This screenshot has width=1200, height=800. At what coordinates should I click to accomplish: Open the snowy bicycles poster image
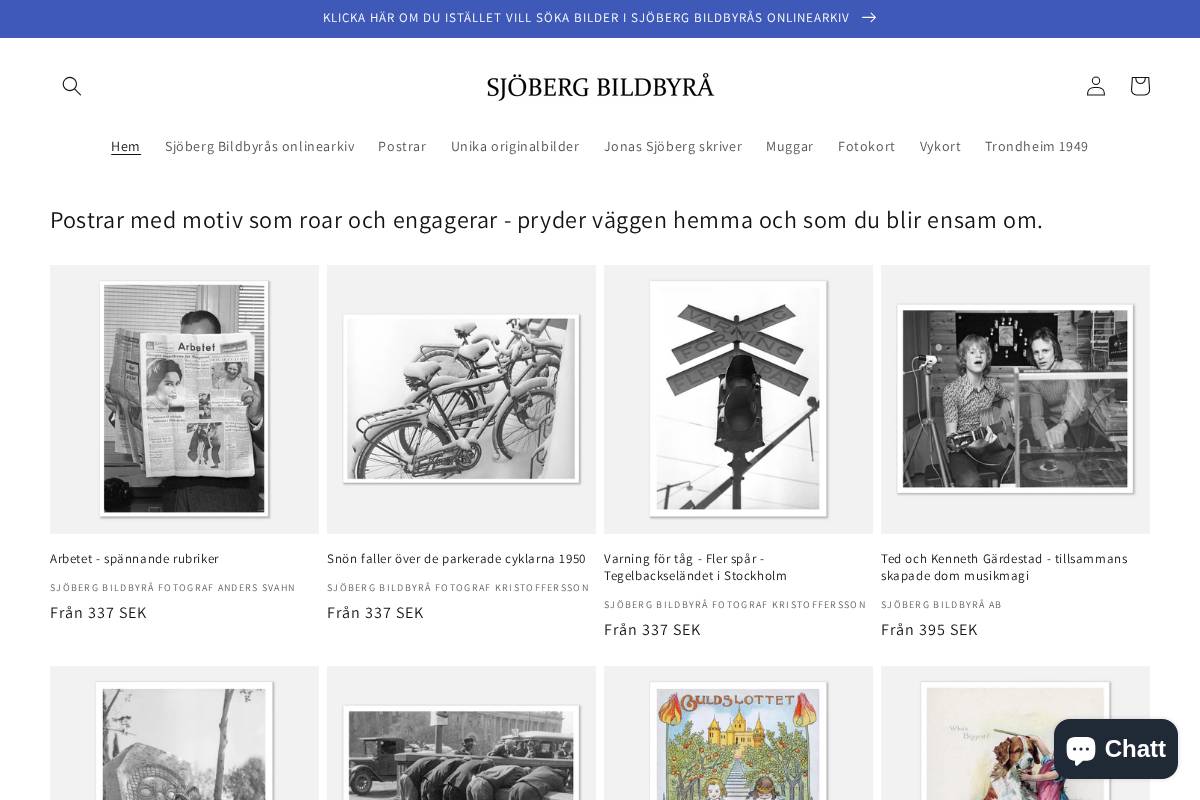pyautogui.click(x=461, y=399)
